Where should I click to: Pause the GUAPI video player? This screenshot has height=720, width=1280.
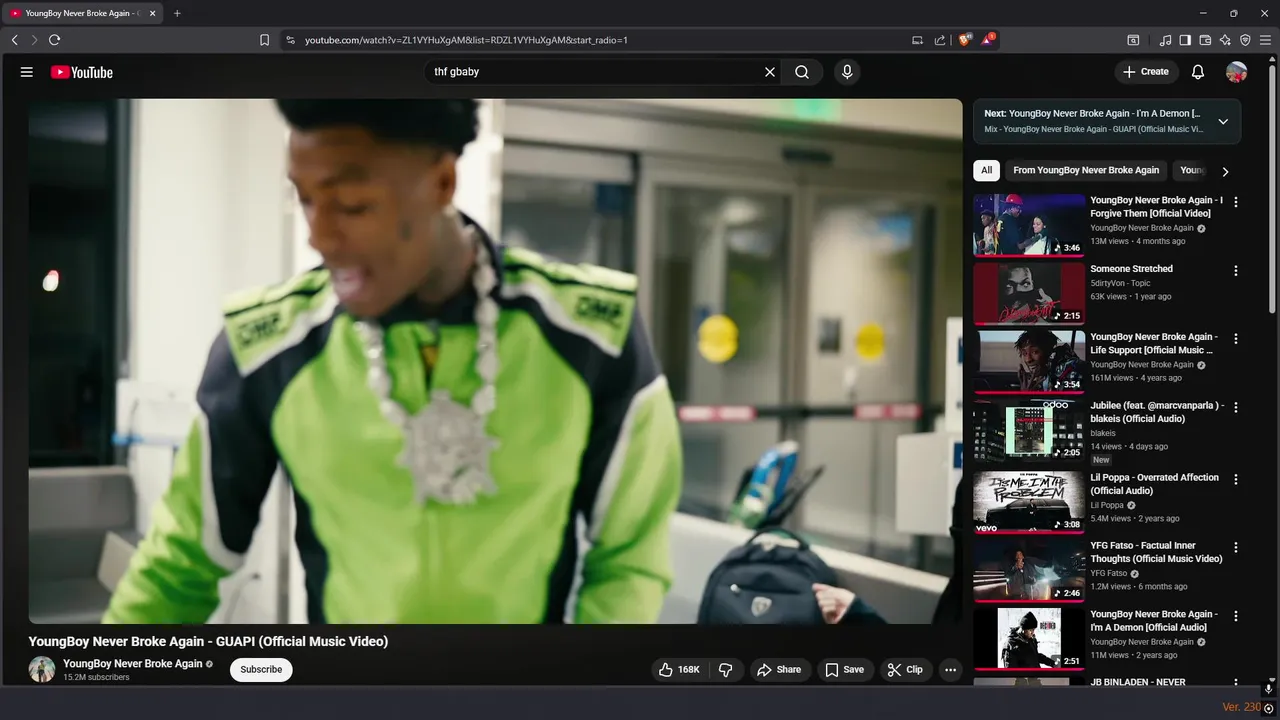click(x=495, y=361)
